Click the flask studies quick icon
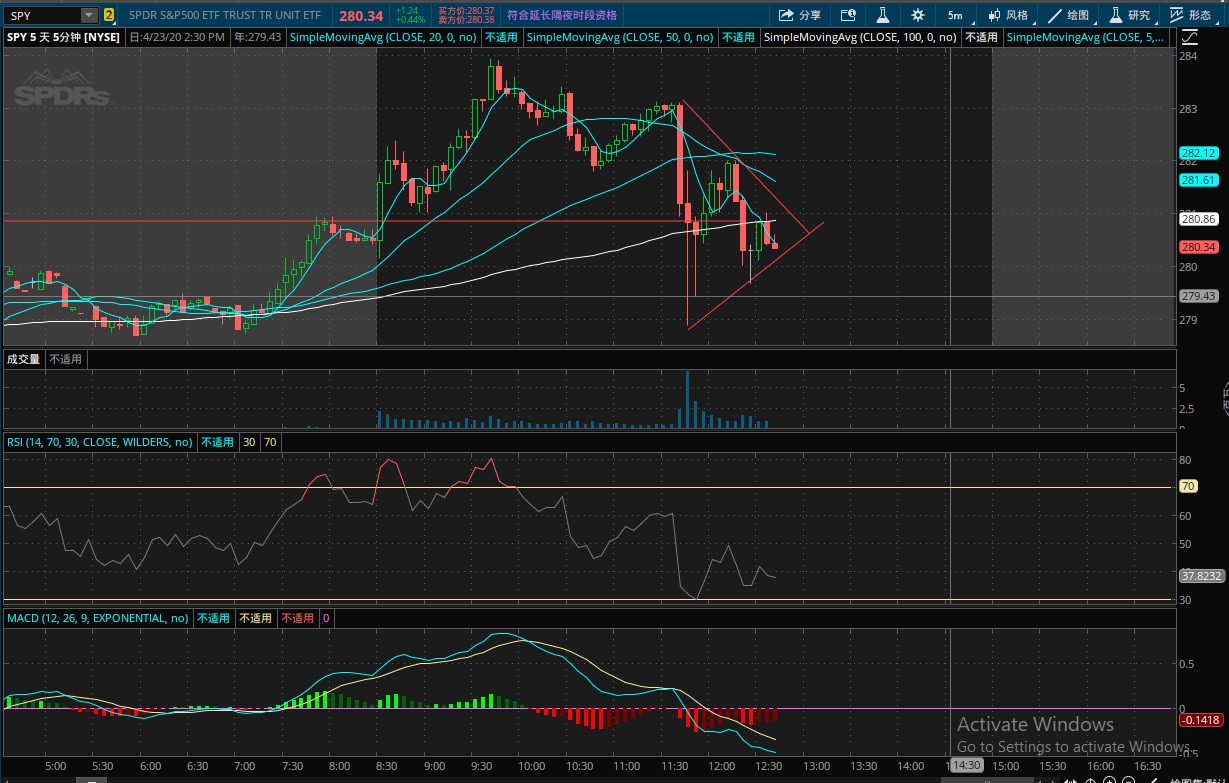 (x=883, y=15)
